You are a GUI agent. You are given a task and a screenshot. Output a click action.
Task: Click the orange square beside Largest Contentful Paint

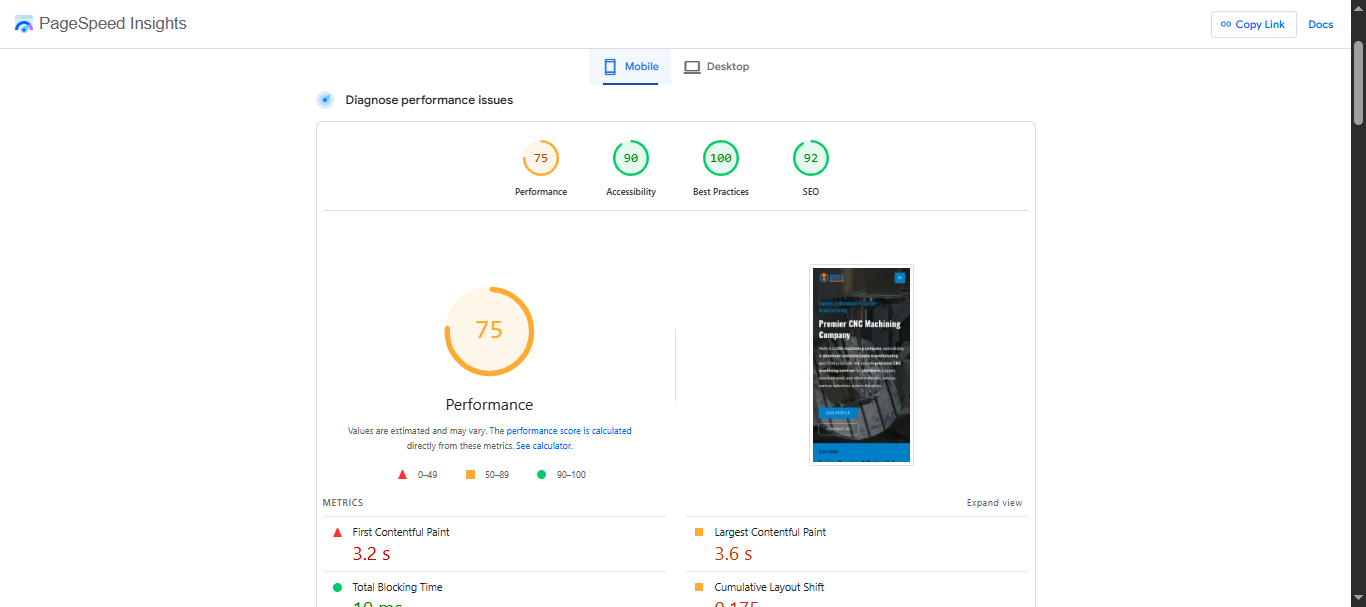(699, 532)
